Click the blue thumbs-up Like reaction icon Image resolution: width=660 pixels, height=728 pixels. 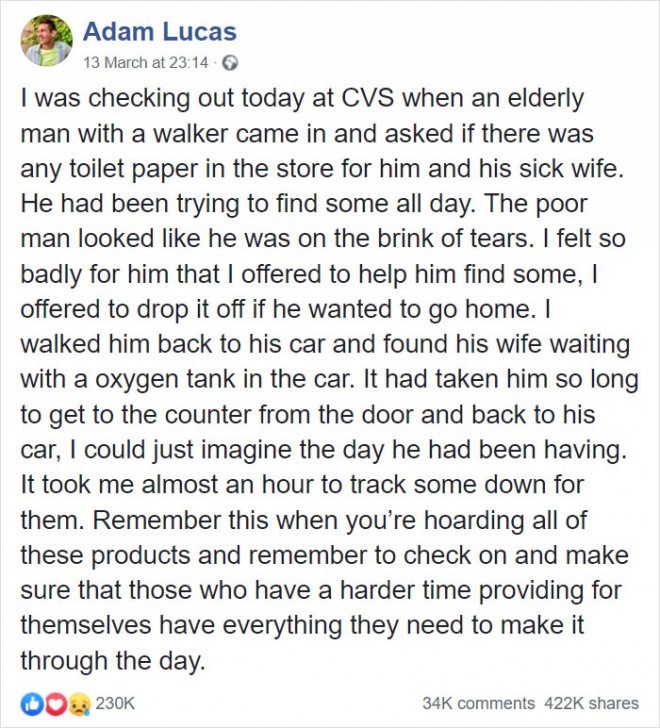pyautogui.click(x=30, y=704)
